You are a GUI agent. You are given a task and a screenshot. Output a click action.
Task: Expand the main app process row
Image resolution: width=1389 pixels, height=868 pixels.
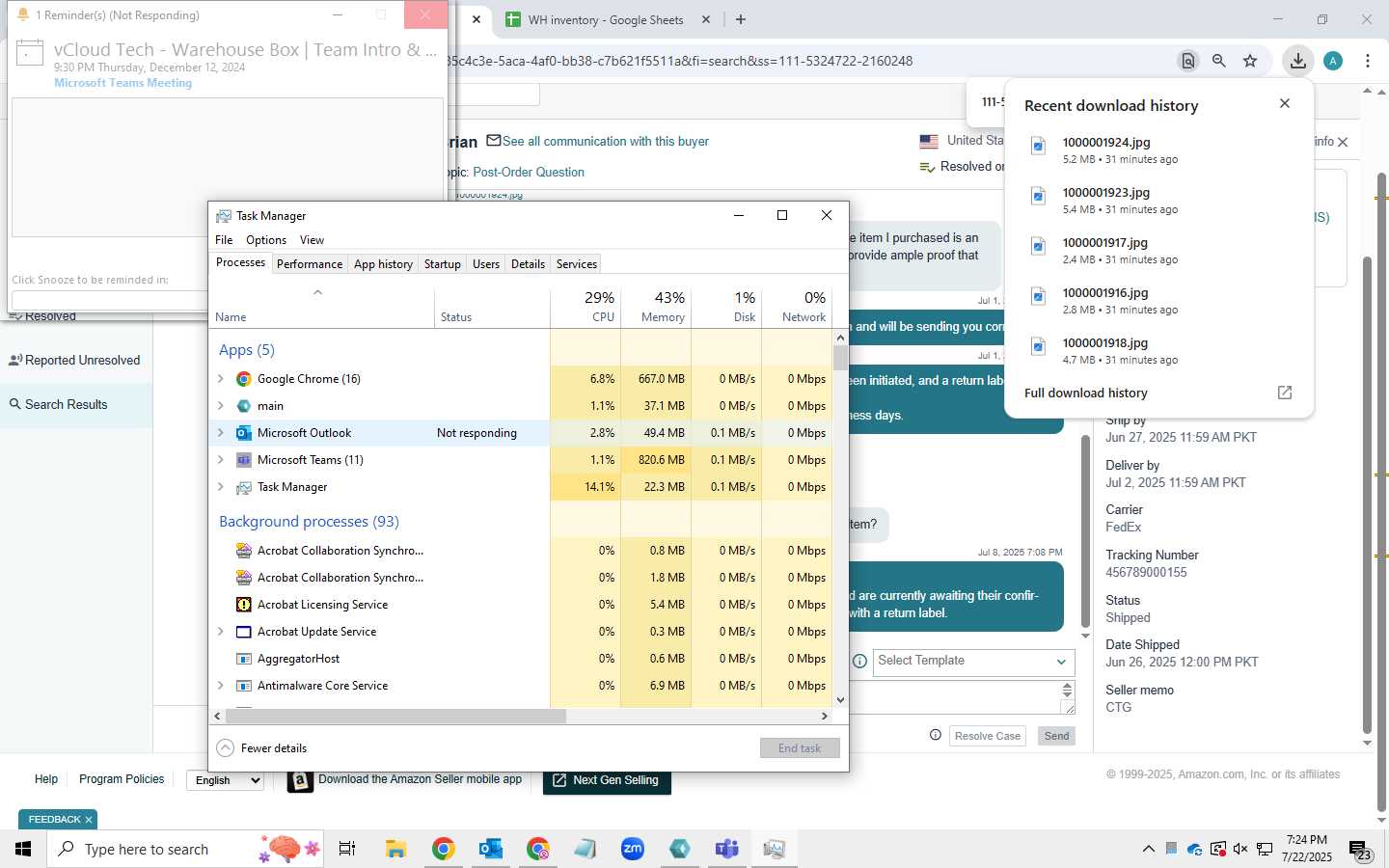pos(221,406)
